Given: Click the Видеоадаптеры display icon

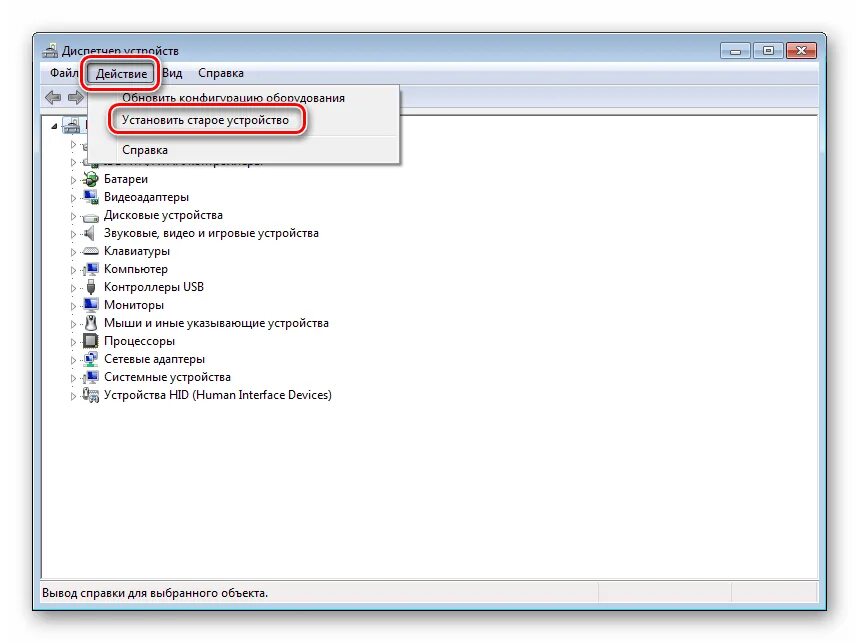Looking at the screenshot, I should (x=90, y=197).
